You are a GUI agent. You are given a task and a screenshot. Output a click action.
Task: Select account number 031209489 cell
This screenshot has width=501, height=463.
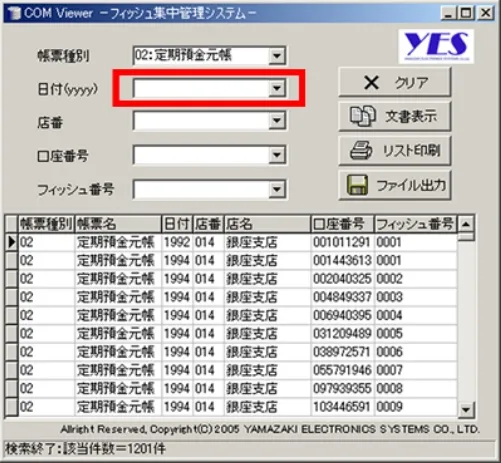(x=342, y=334)
